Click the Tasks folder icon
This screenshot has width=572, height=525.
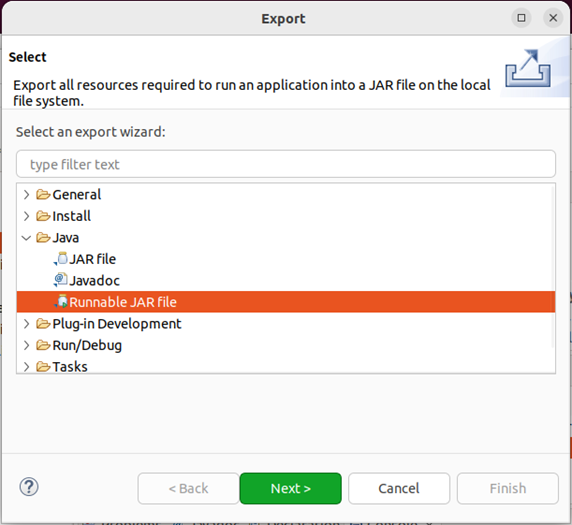click(43, 367)
